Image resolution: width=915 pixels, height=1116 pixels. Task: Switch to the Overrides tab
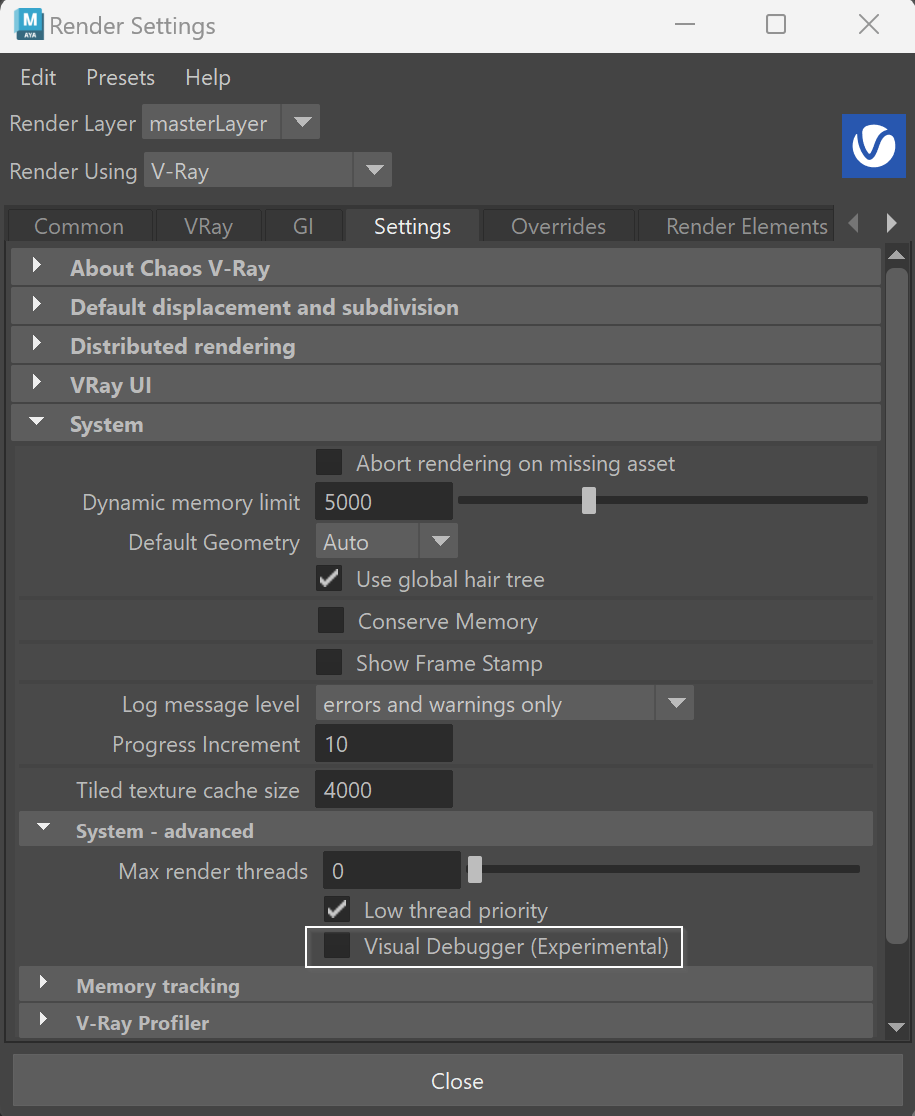coord(559,226)
